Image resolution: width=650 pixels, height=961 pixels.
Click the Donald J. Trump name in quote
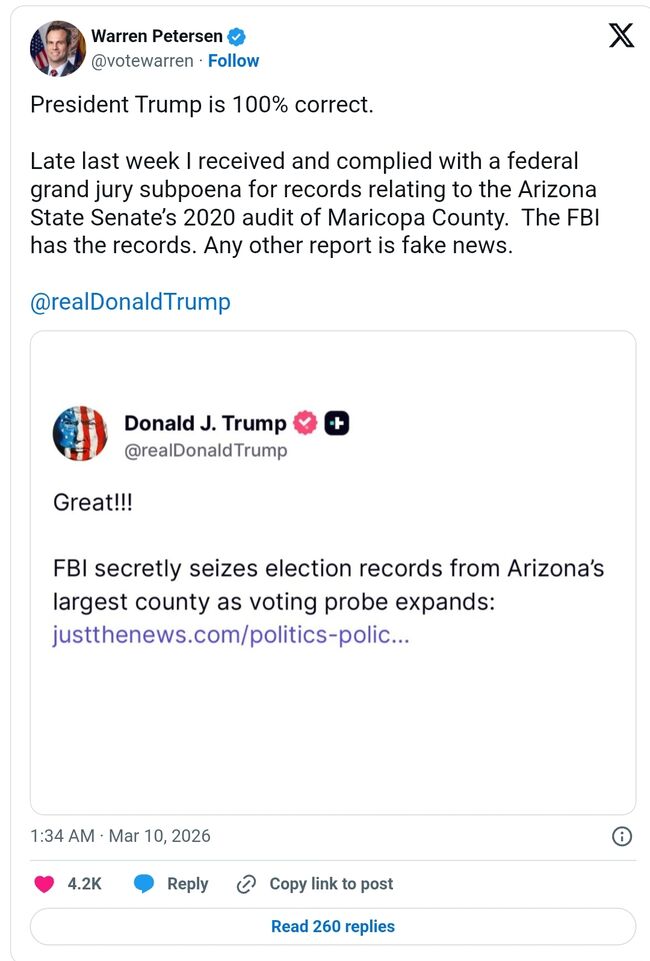(205, 423)
